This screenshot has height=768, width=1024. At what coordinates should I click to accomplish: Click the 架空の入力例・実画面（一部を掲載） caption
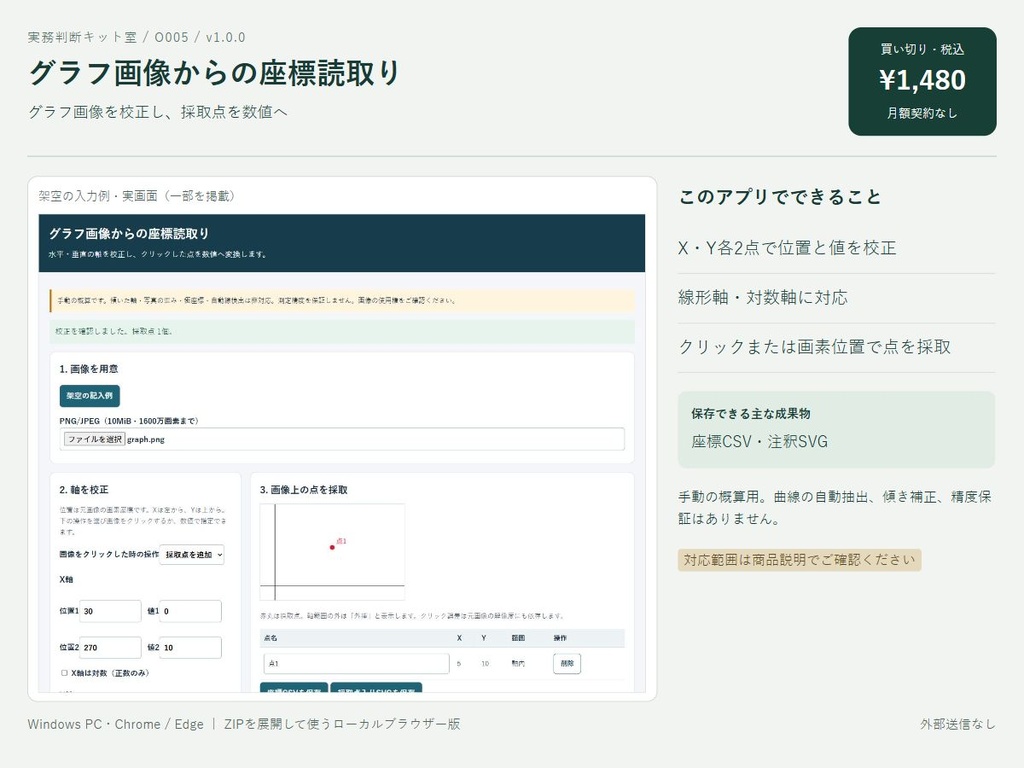point(137,196)
